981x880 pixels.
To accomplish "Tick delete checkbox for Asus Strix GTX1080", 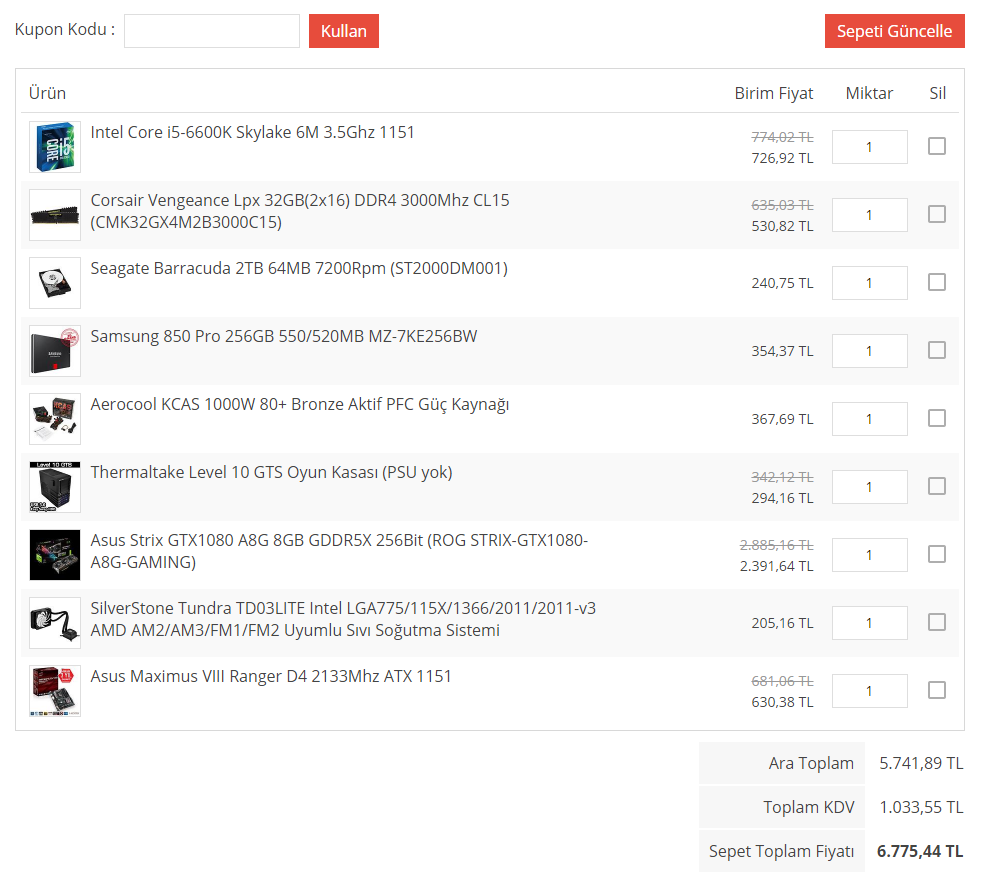I will coord(937,554).
